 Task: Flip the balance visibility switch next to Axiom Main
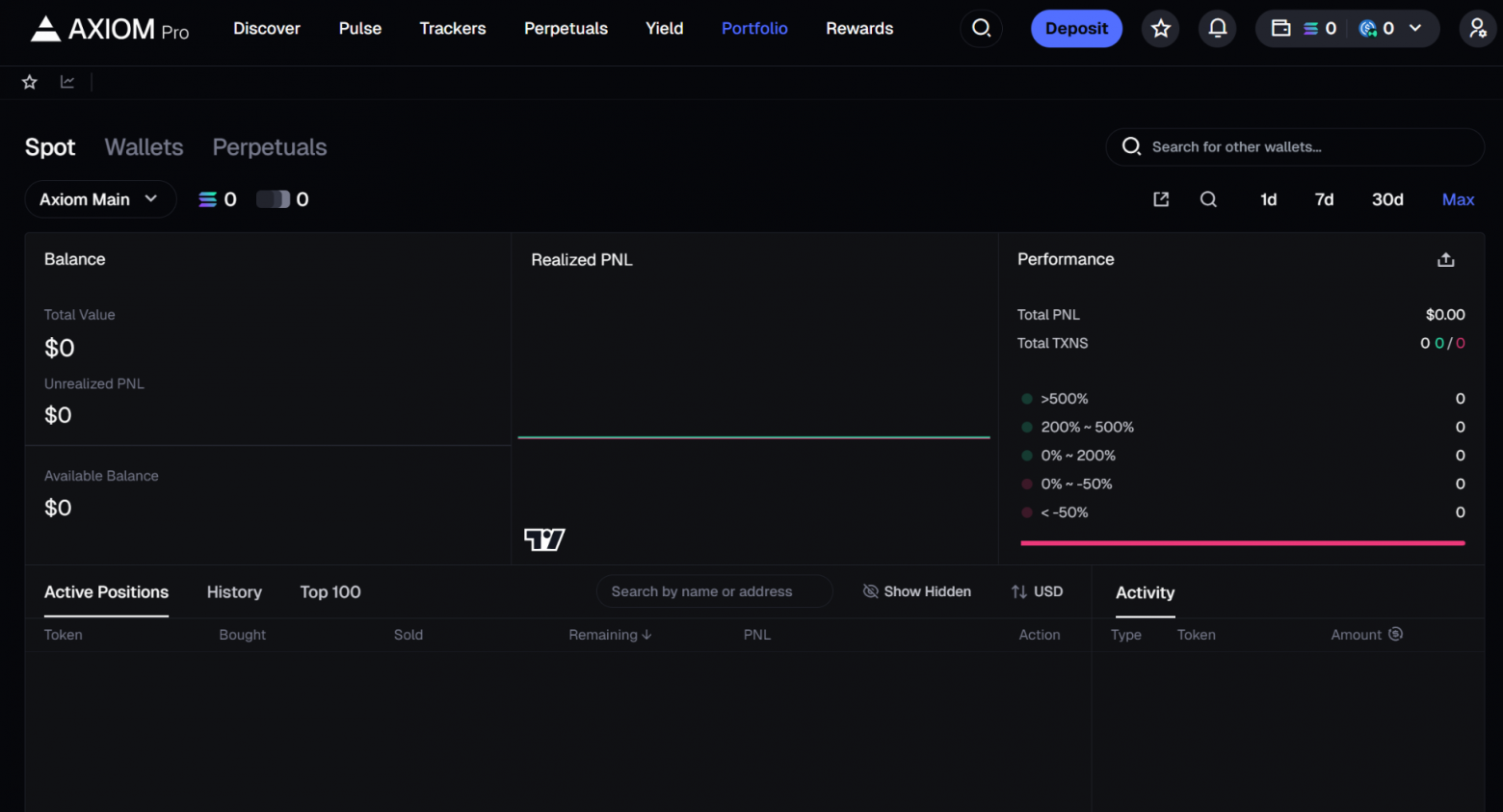coord(273,198)
